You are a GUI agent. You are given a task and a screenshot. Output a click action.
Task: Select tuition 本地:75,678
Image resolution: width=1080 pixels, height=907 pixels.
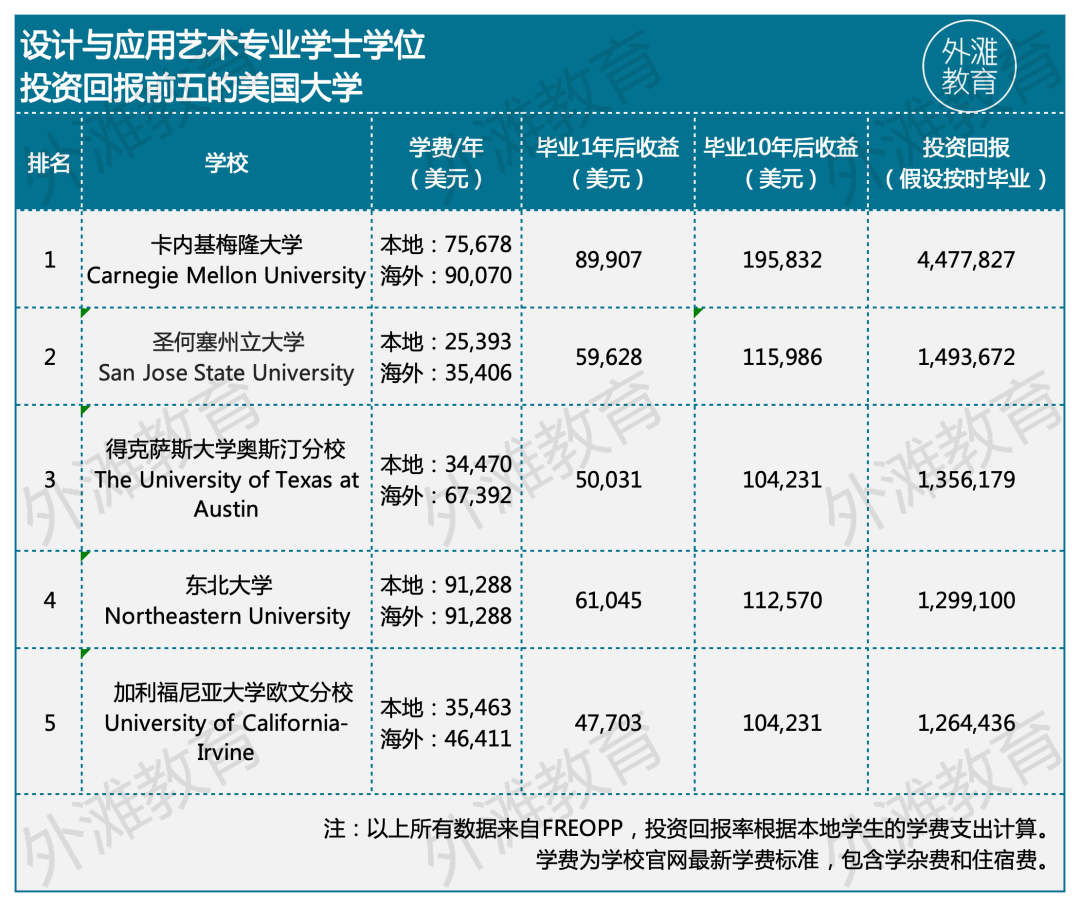[446, 244]
